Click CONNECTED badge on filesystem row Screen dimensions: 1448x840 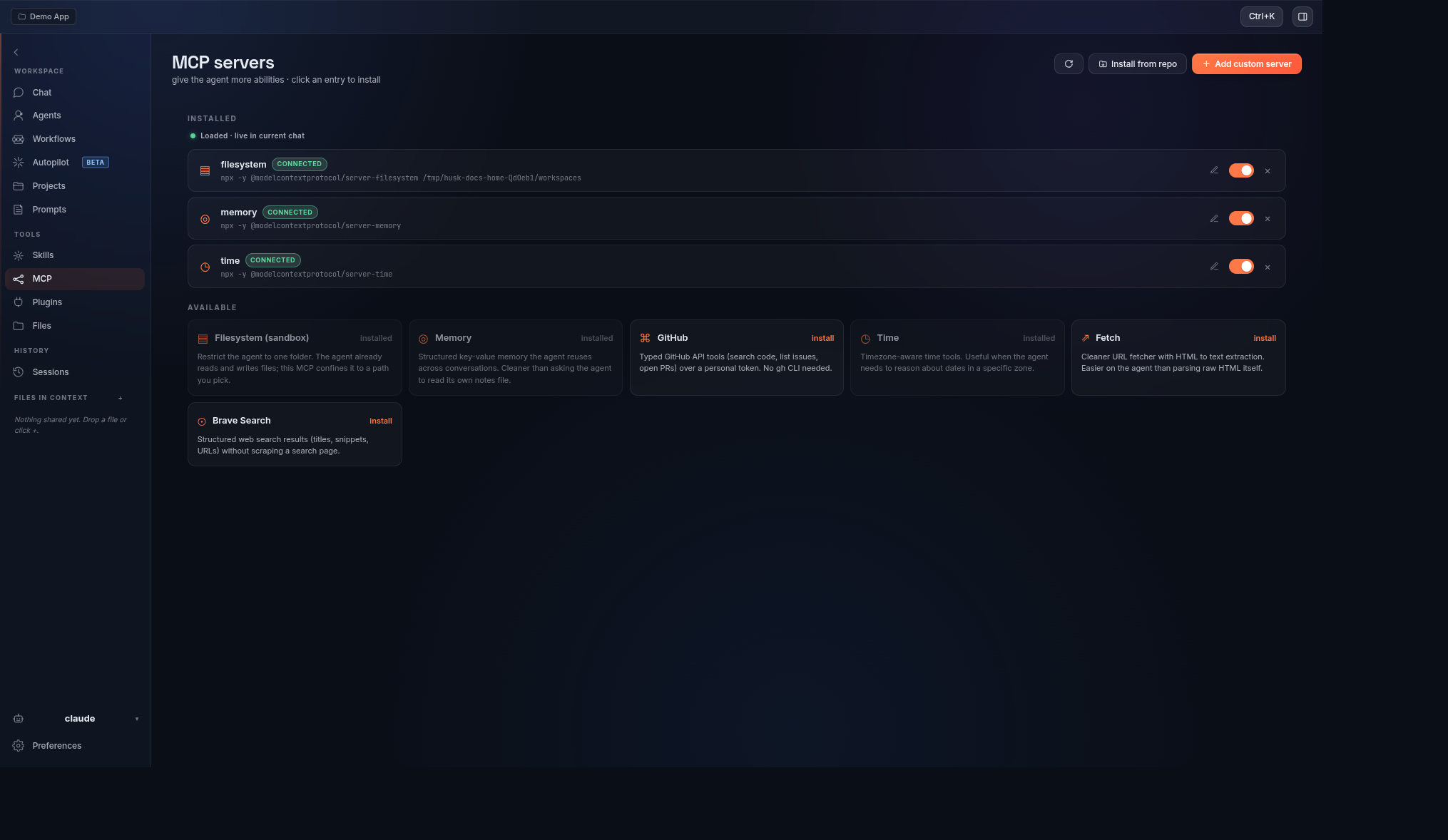[300, 164]
